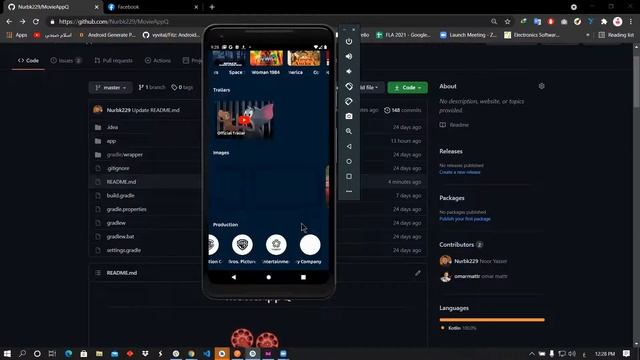640x360 pixels.
Task: Open the 1 branch link
Action: point(152,87)
